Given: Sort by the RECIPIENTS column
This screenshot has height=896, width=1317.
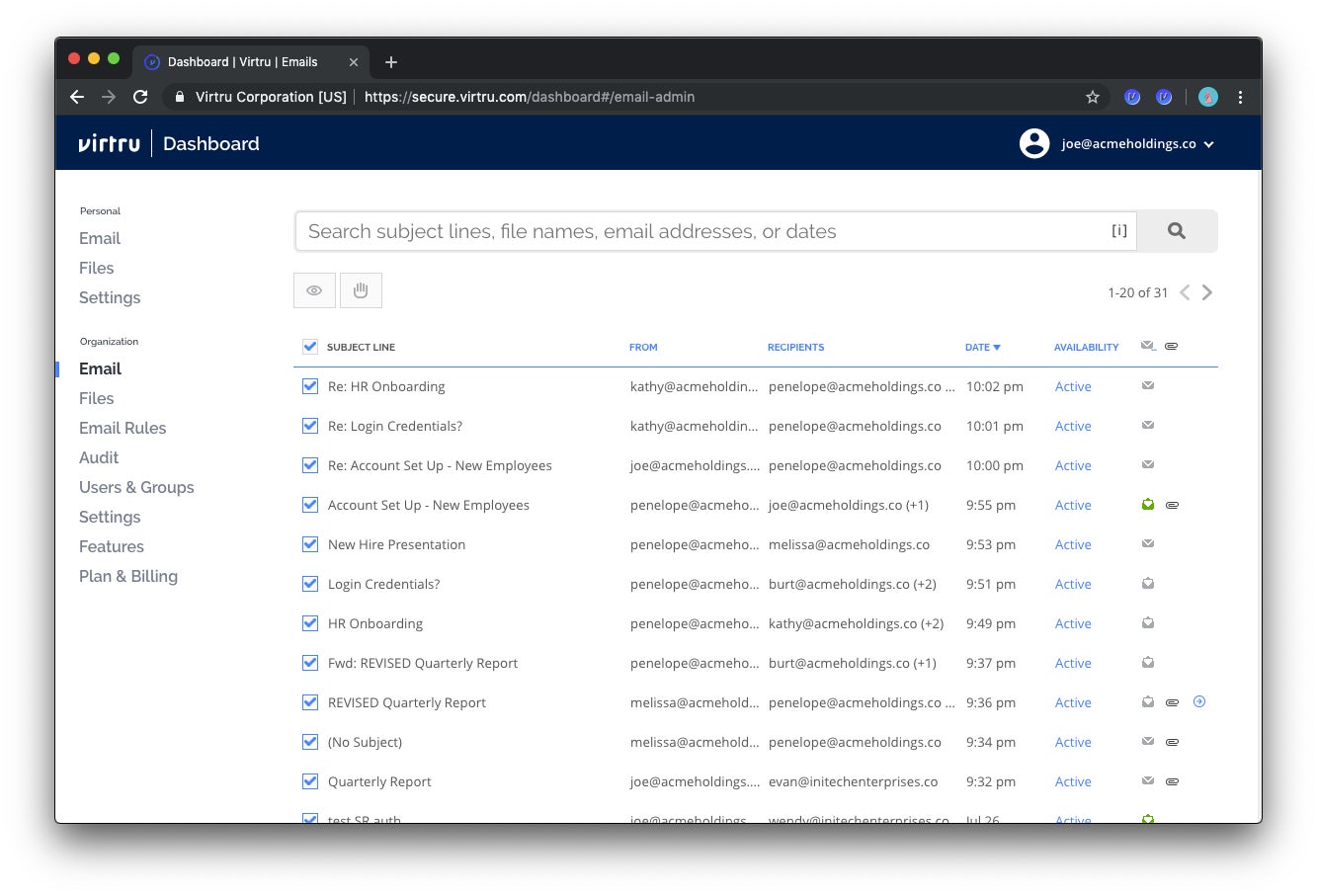Looking at the screenshot, I should [795, 347].
